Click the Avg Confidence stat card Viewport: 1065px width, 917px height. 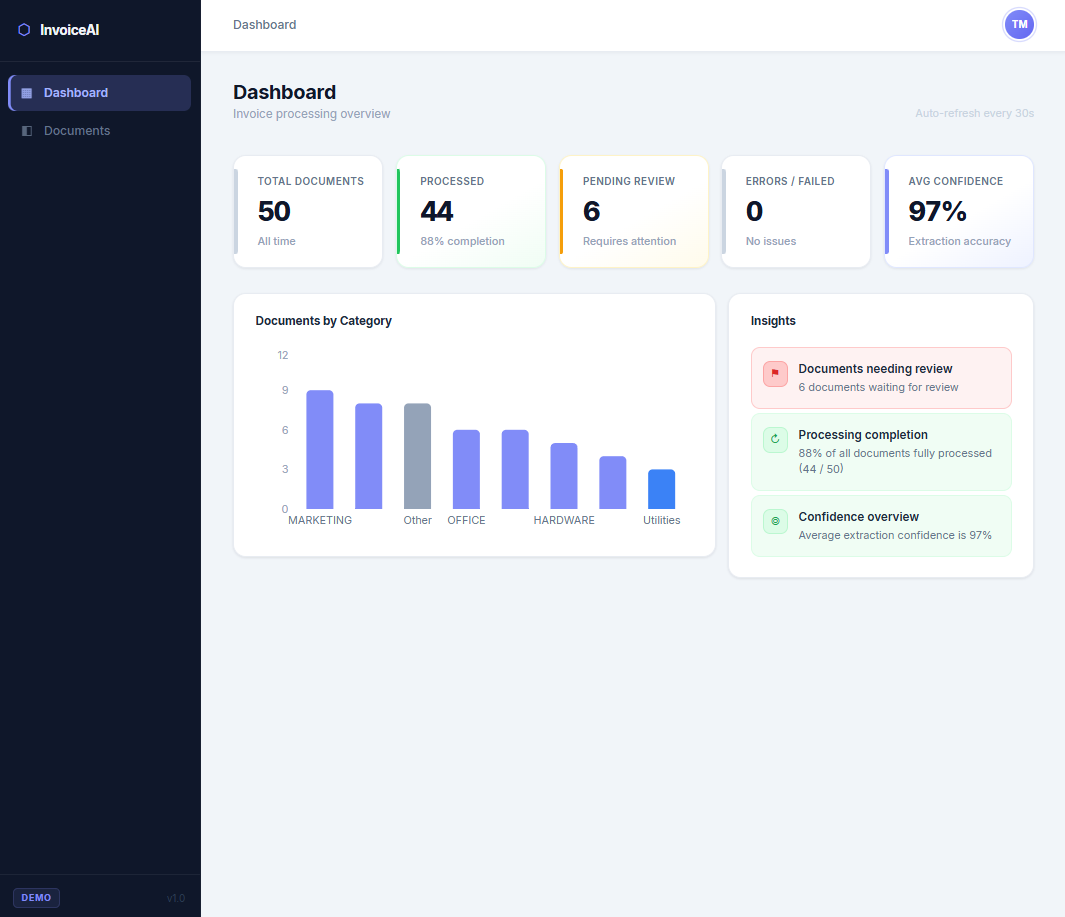pyautogui.click(x=959, y=212)
